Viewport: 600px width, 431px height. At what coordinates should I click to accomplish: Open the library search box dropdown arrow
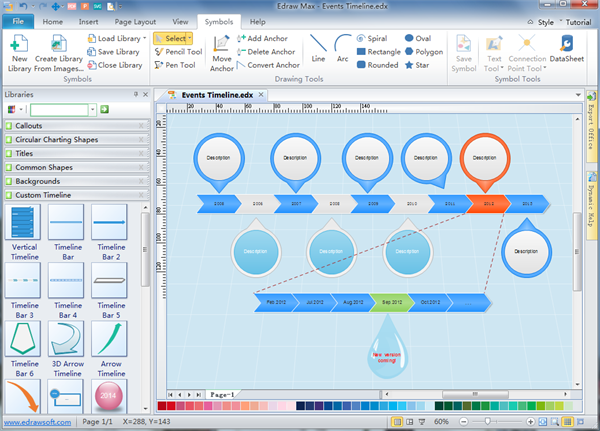point(91,109)
